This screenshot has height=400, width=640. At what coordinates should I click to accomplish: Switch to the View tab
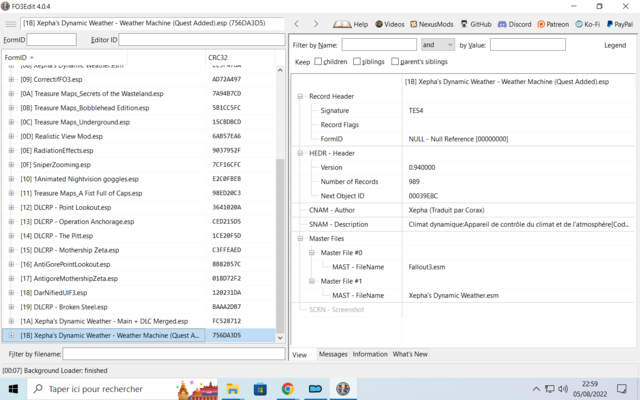(300, 355)
